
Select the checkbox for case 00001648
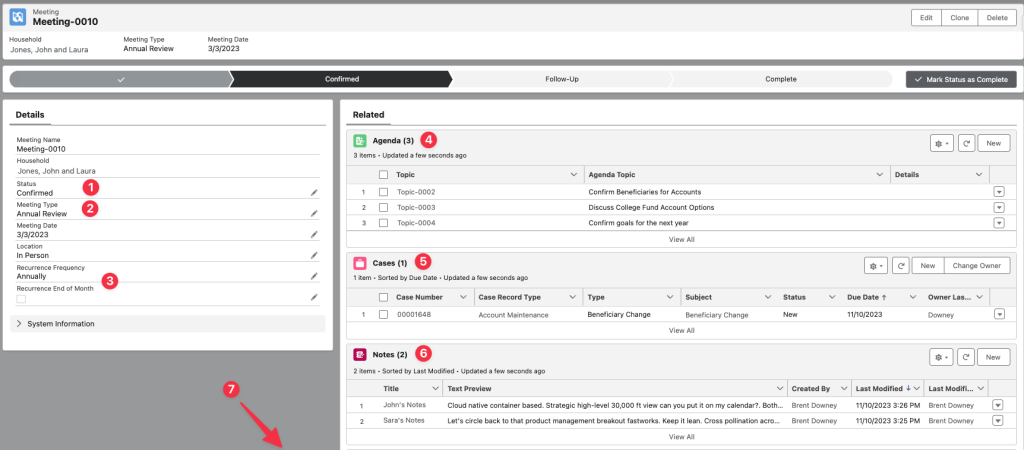[x=383, y=314]
